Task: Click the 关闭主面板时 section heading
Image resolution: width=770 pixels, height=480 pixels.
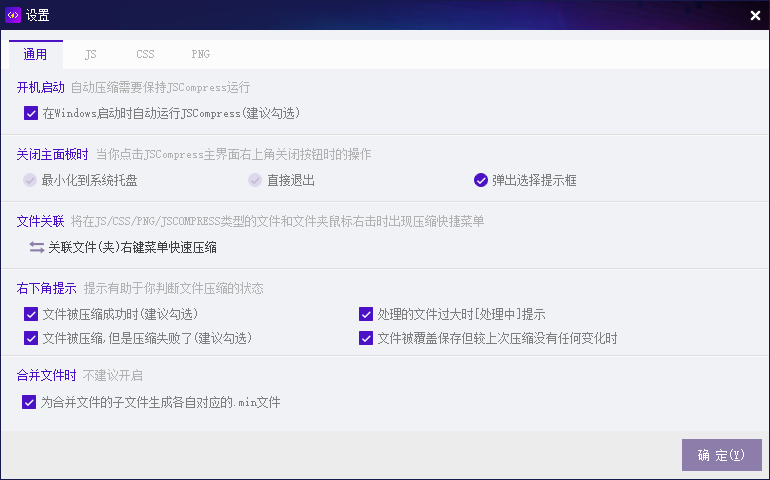Action: tap(53, 154)
